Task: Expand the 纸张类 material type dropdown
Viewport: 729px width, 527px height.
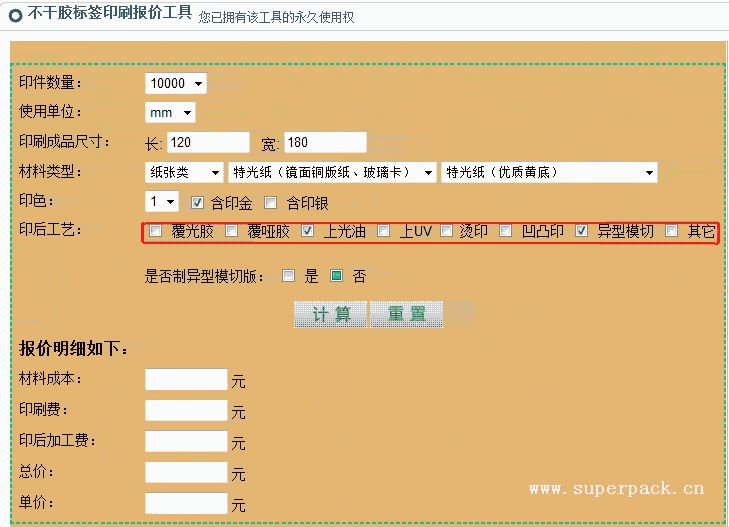Action: [x=185, y=173]
